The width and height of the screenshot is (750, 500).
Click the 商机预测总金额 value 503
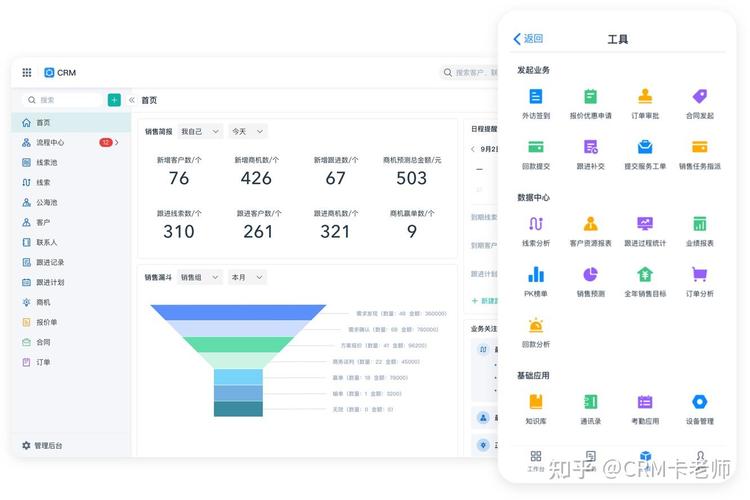click(x=411, y=178)
